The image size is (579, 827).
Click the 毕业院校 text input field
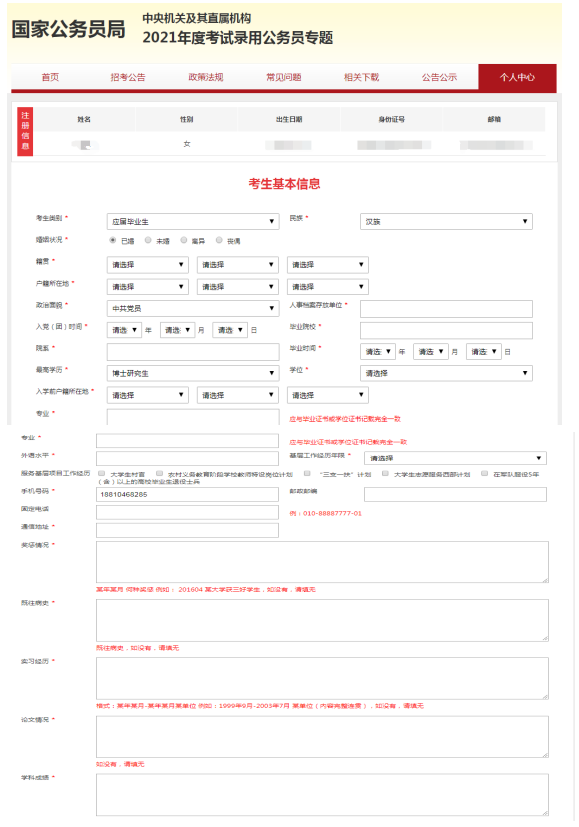[446, 331]
